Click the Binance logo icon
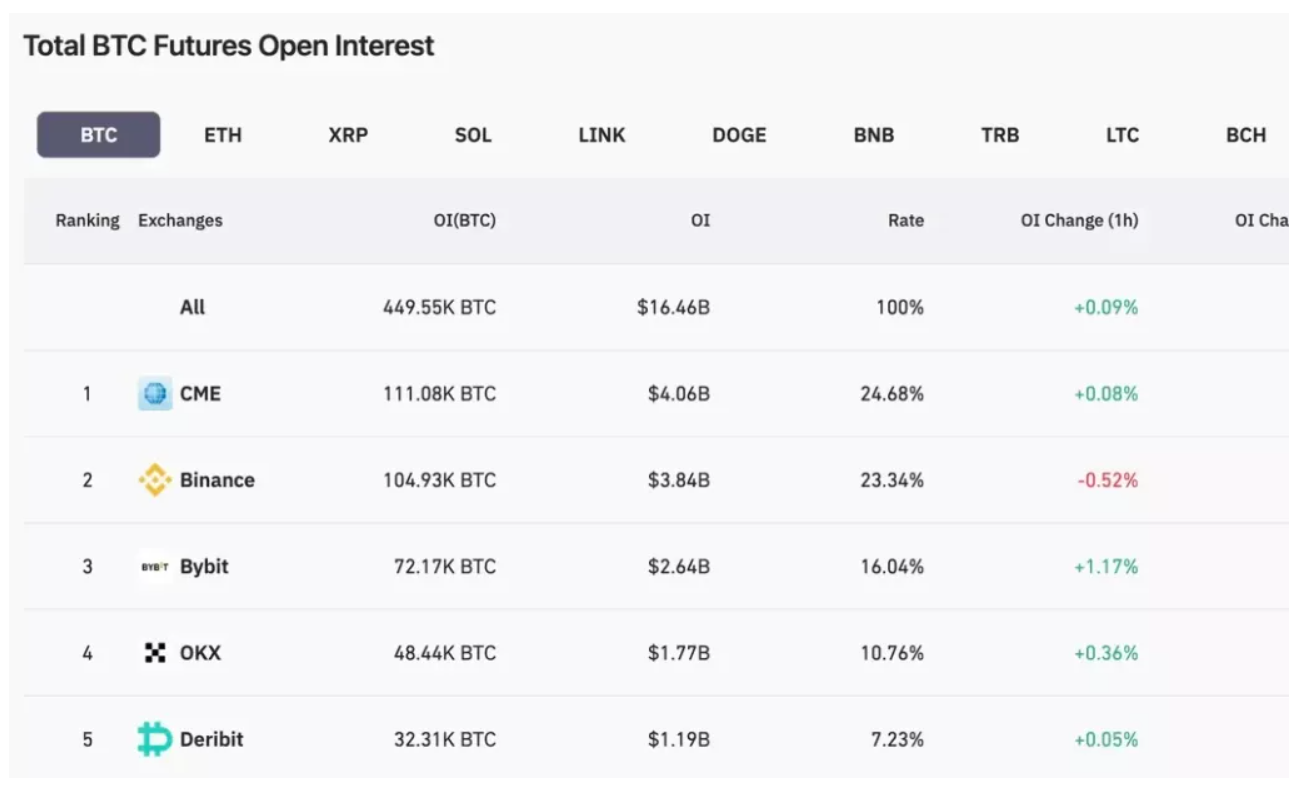The width and height of the screenshot is (1300, 790). [155, 480]
